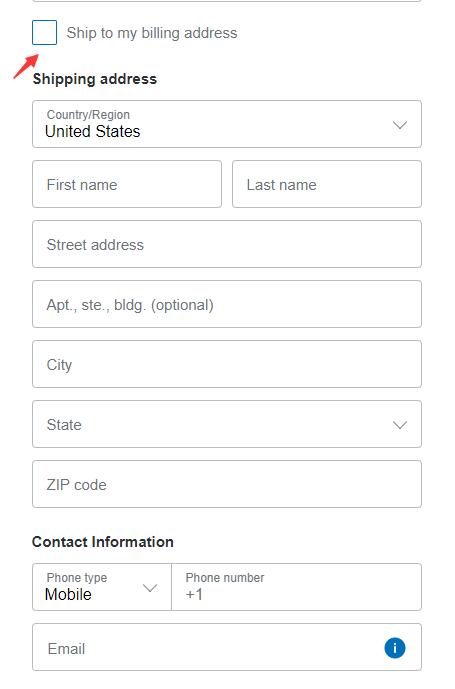Focus the First name input field
455x689 pixels.
pyautogui.click(x=127, y=184)
